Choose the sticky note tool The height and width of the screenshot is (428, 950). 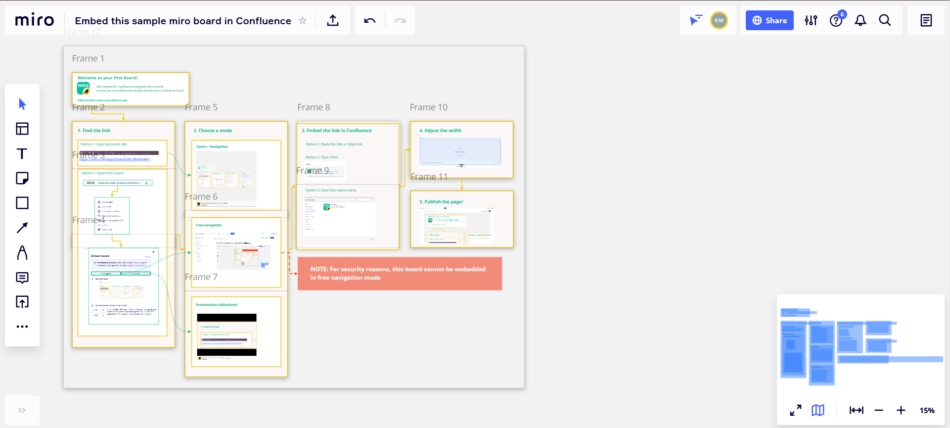(22, 178)
